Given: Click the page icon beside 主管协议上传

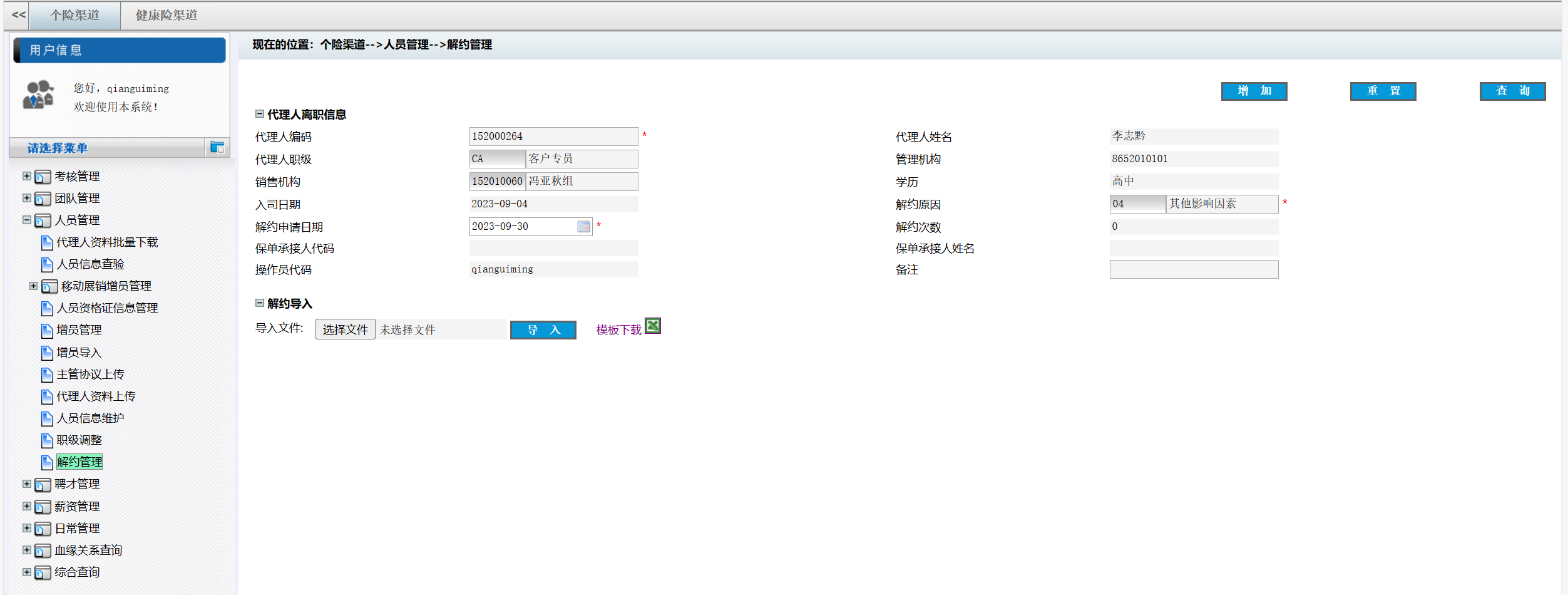Looking at the screenshot, I should coord(47,375).
